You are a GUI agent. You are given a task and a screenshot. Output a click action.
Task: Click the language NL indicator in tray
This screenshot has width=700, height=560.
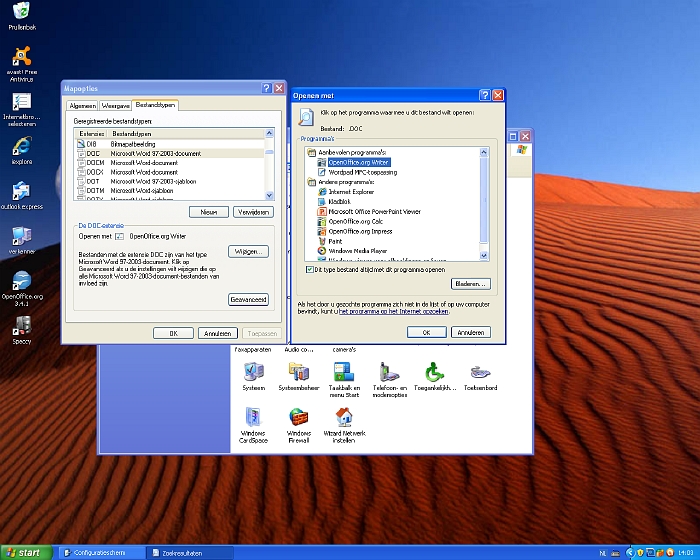603,553
